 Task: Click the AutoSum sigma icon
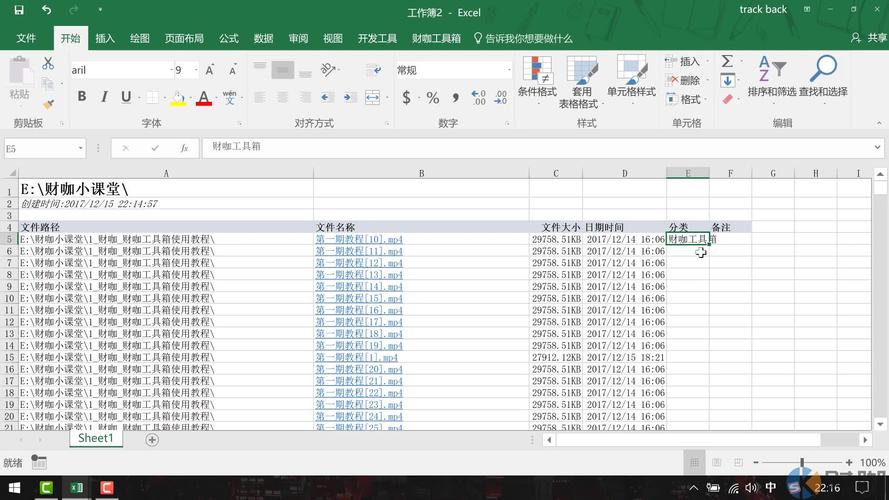pyautogui.click(x=727, y=62)
